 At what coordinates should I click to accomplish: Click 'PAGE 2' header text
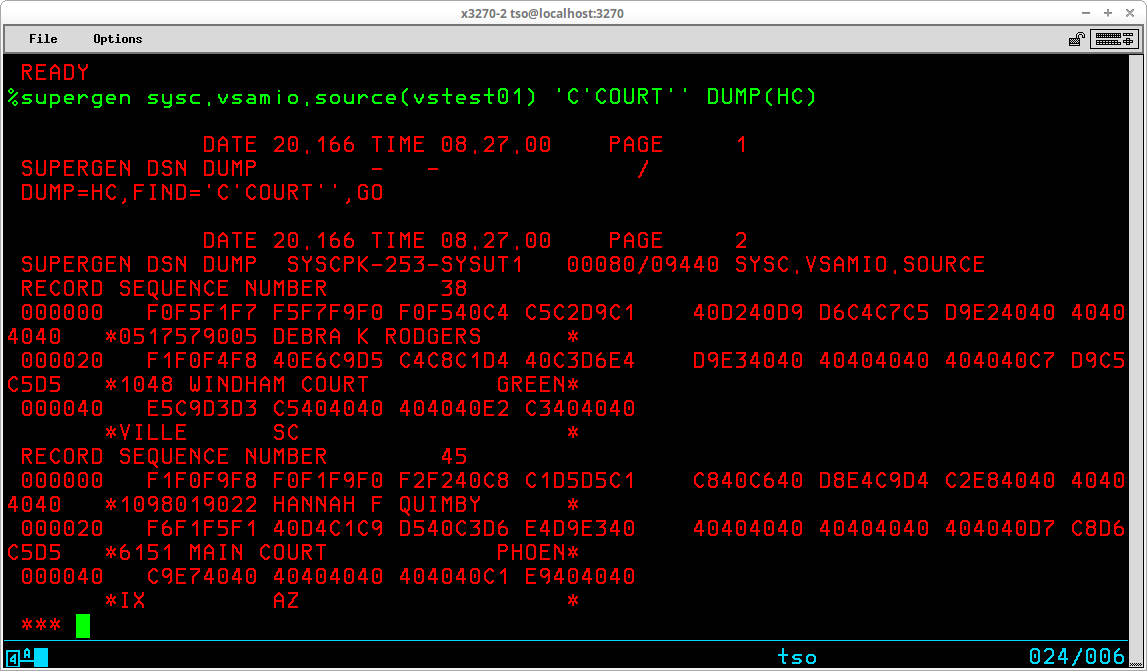tap(677, 240)
